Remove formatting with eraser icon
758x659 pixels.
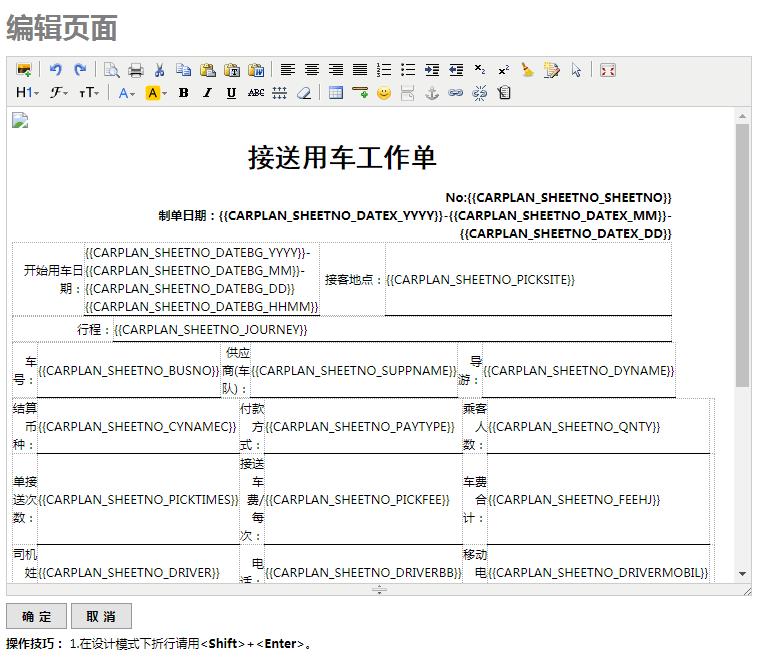click(x=304, y=92)
